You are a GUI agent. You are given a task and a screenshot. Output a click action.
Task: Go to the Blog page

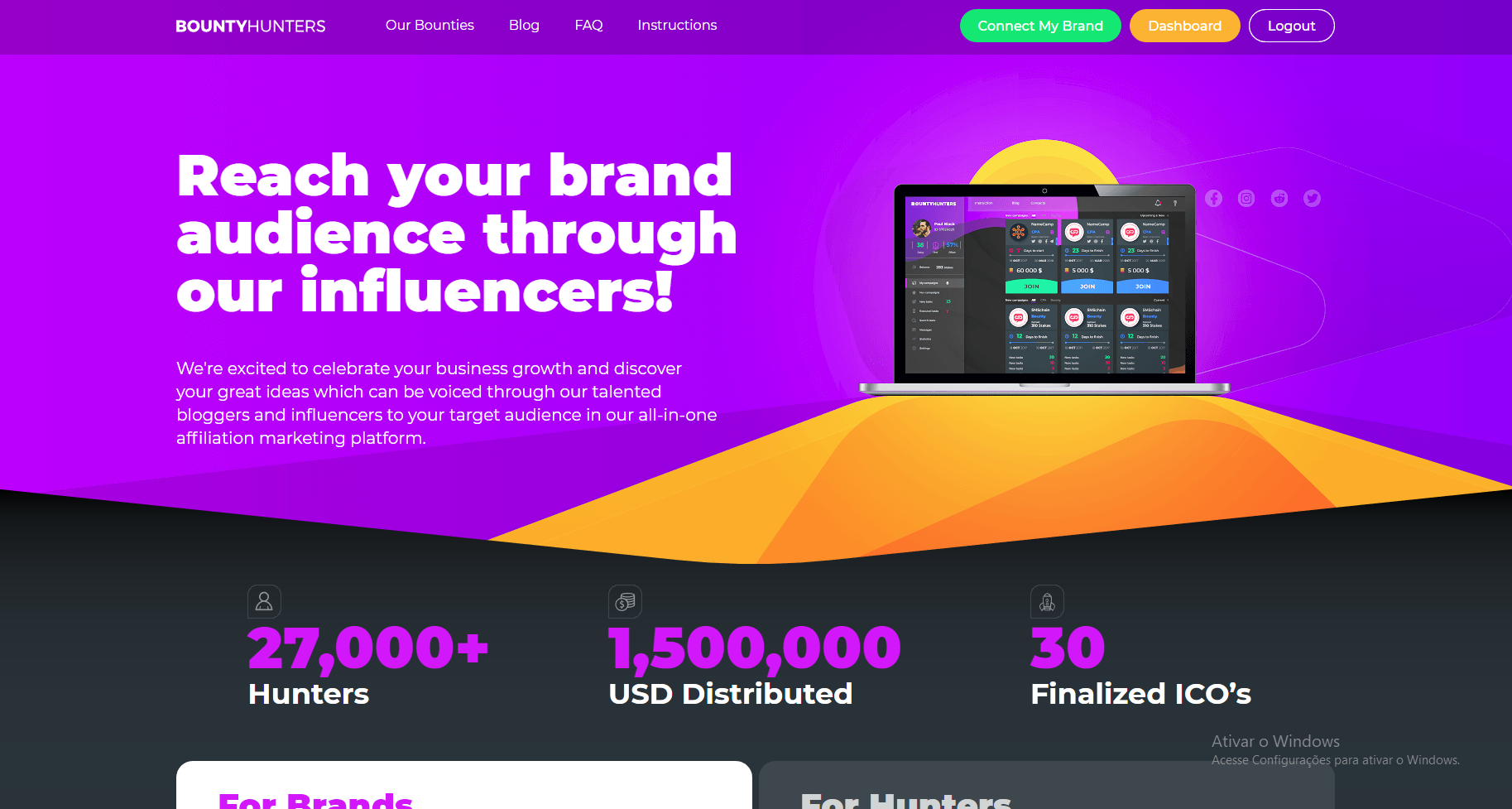(524, 25)
